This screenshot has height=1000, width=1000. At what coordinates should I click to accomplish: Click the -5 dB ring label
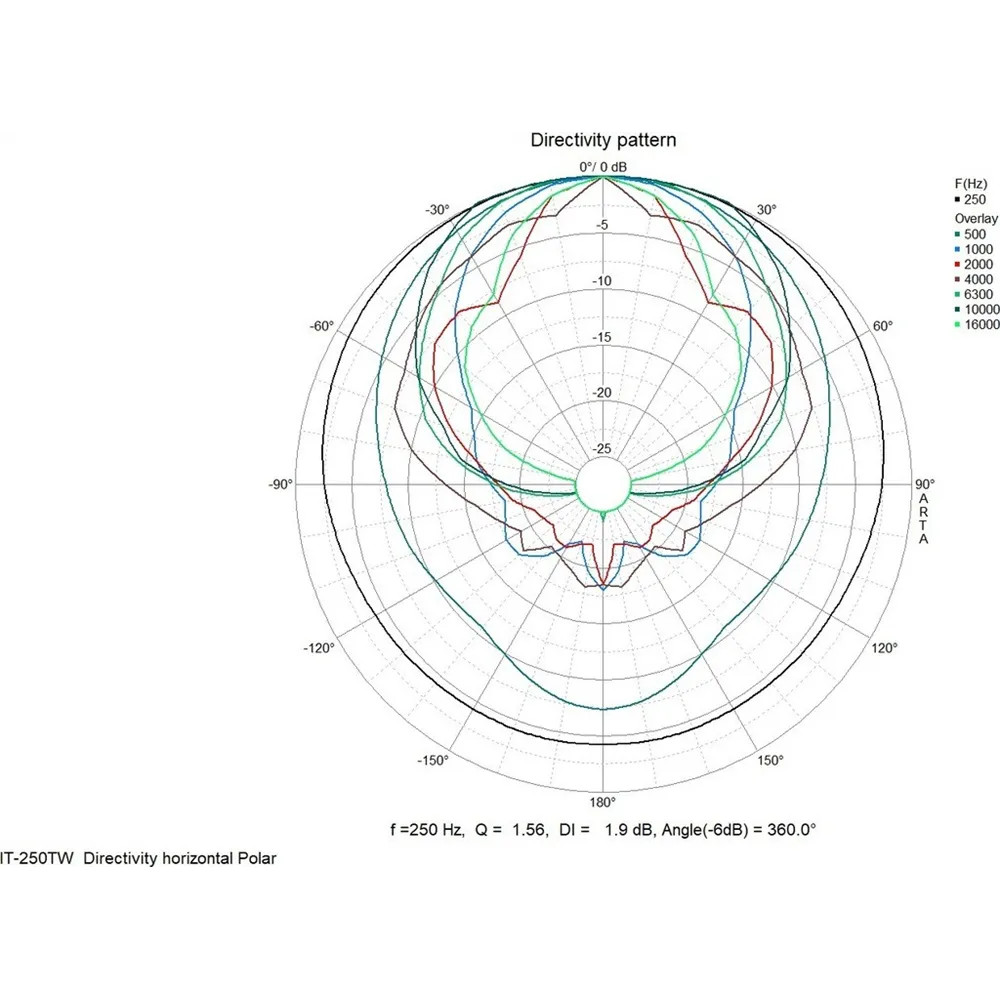pos(603,226)
